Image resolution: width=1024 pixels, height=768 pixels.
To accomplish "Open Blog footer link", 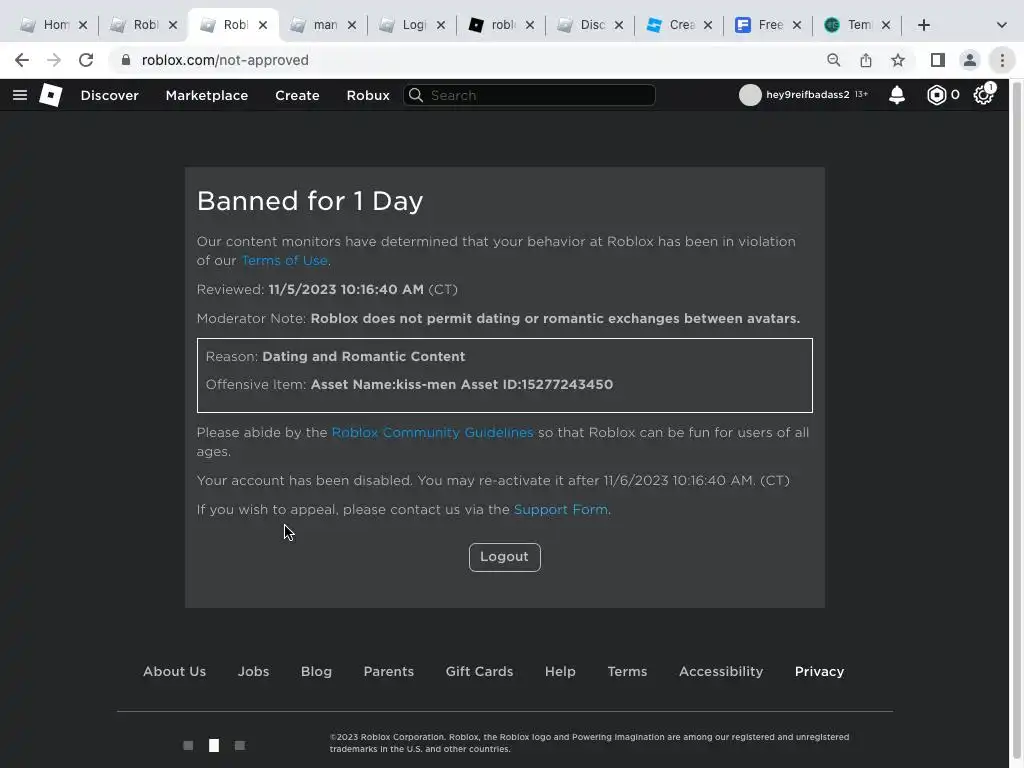I will [x=317, y=671].
